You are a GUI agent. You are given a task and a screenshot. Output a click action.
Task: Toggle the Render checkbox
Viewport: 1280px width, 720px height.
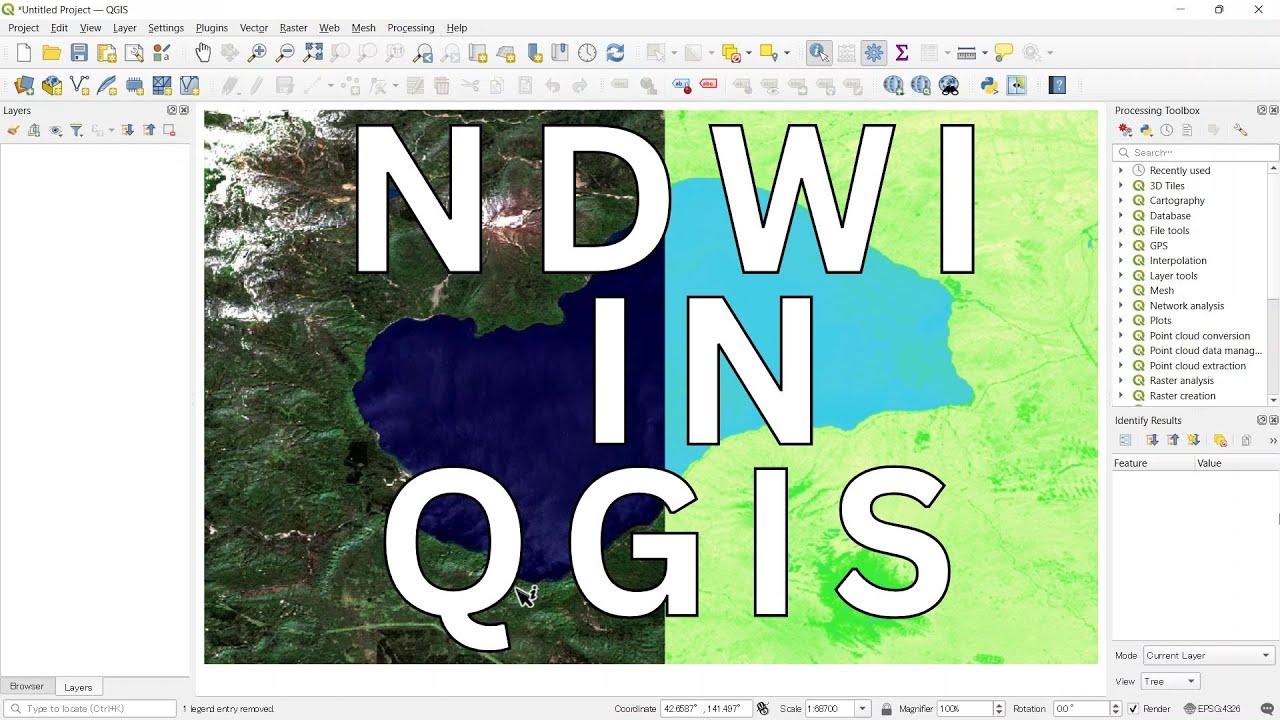(1133, 709)
